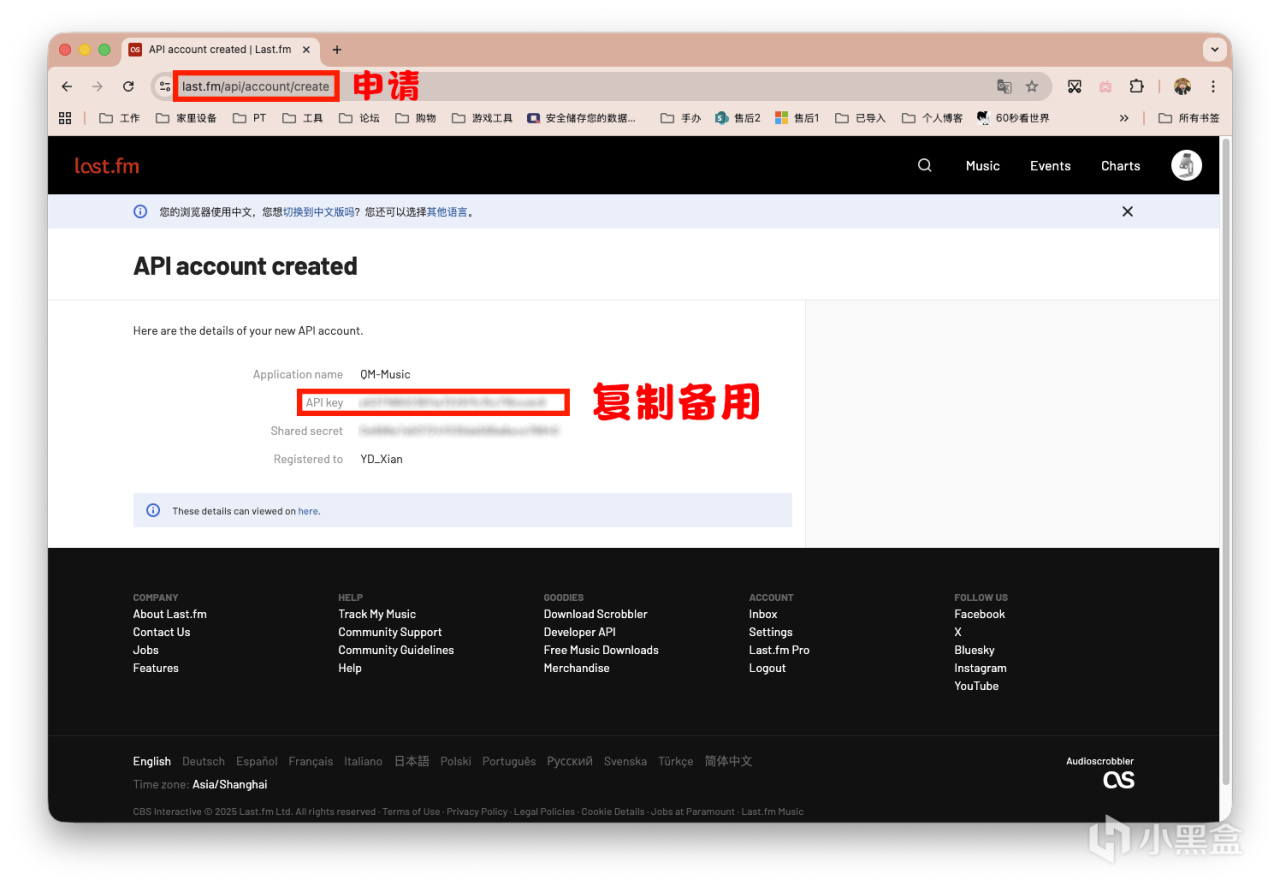Image resolution: width=1280 pixels, height=886 pixels.
Task: Open the apps grid in bookmarks bar
Action: 65,118
